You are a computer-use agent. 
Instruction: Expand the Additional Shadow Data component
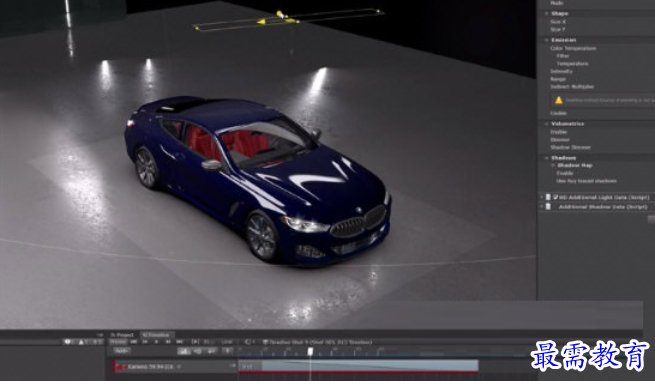pos(542,207)
